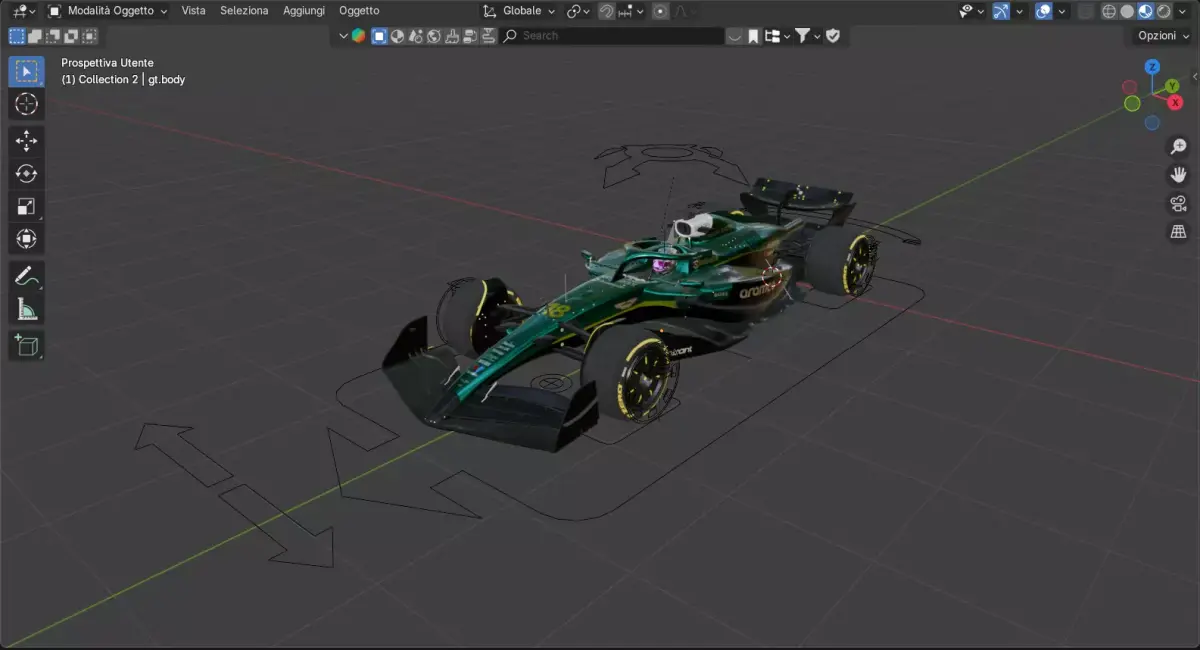Open the overlays settings dropdown arrow
Viewport: 1200px width, 650px height.
1061,11
